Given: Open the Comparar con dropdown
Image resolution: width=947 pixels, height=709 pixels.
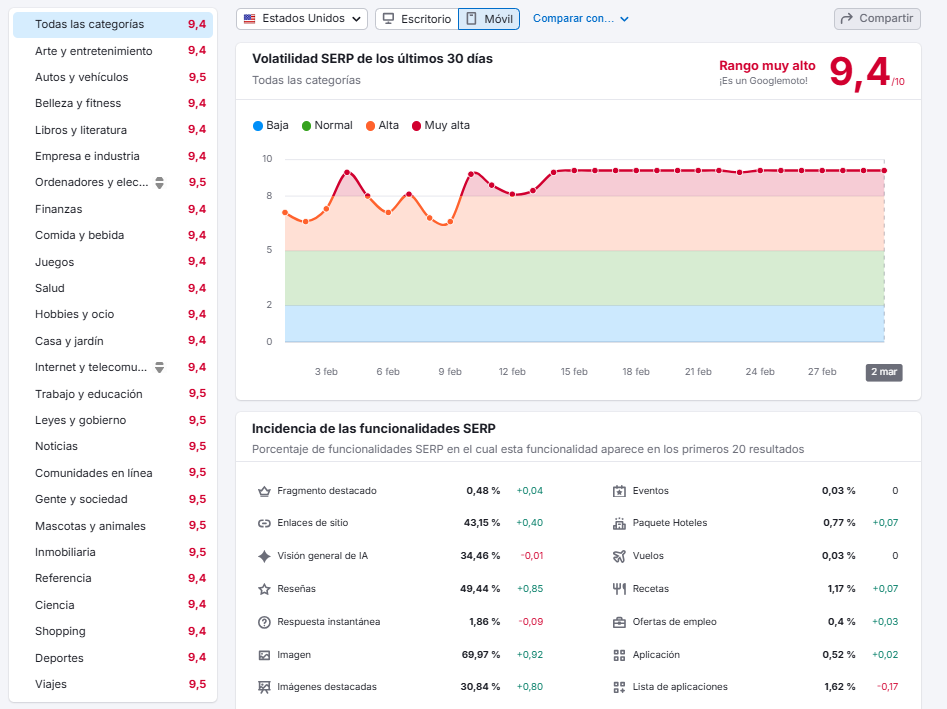Looking at the screenshot, I should pyautogui.click(x=581, y=19).
